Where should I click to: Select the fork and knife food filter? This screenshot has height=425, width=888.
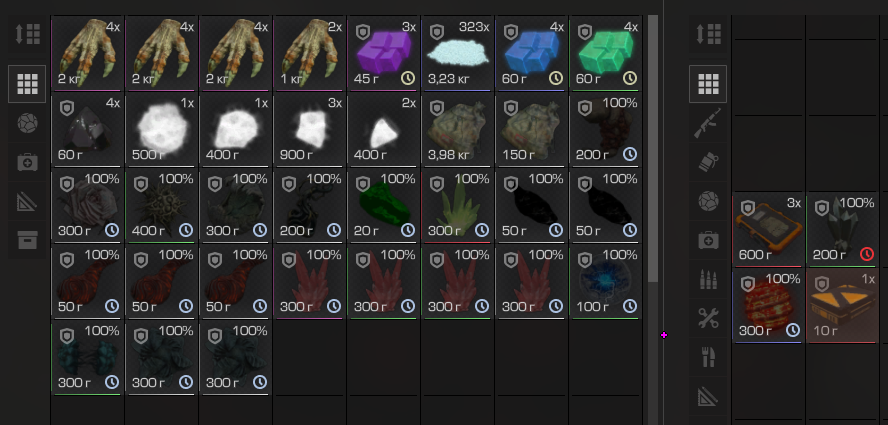coord(708,357)
